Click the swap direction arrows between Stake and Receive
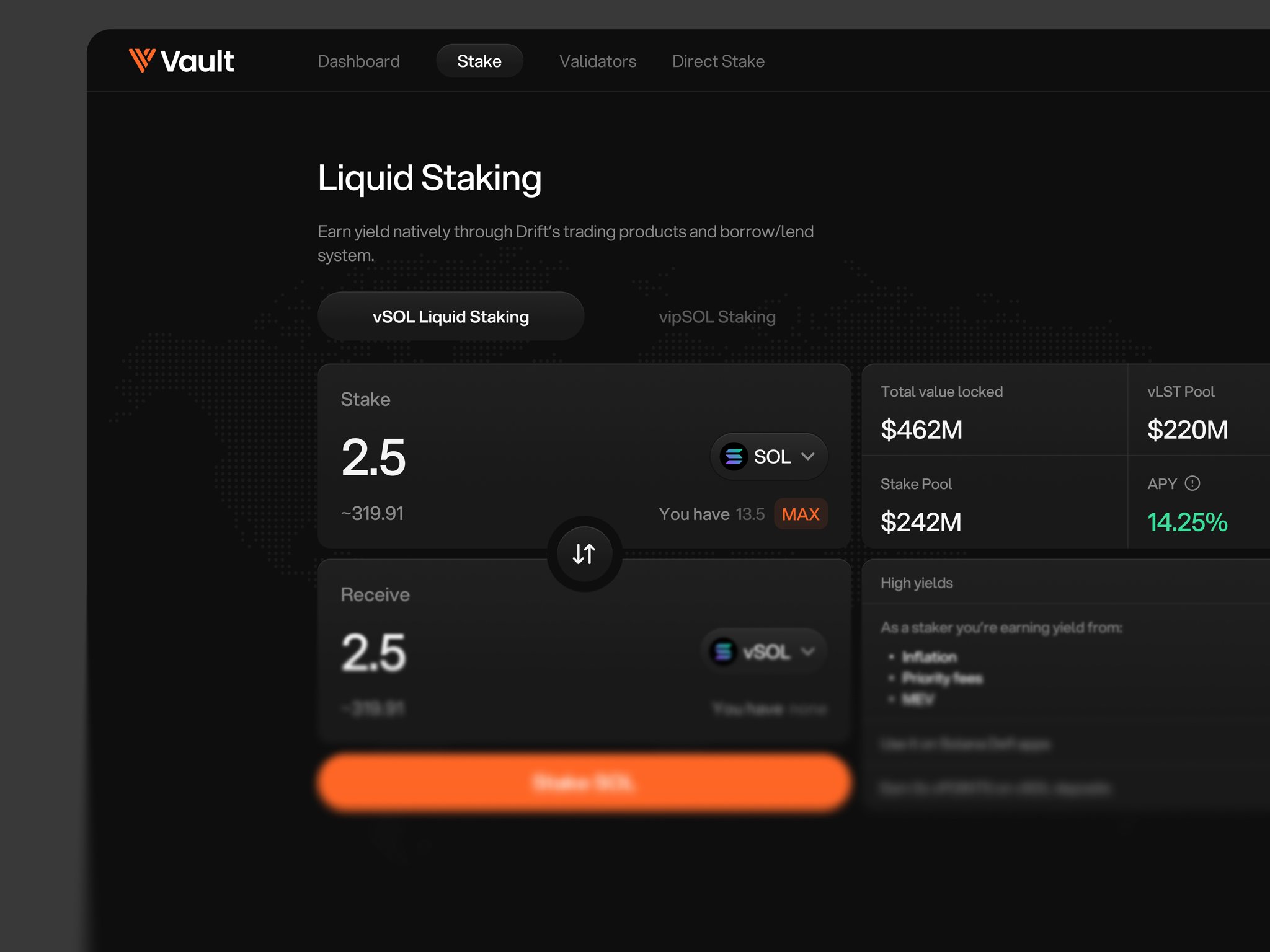This screenshot has width=1270, height=952. 583,553
